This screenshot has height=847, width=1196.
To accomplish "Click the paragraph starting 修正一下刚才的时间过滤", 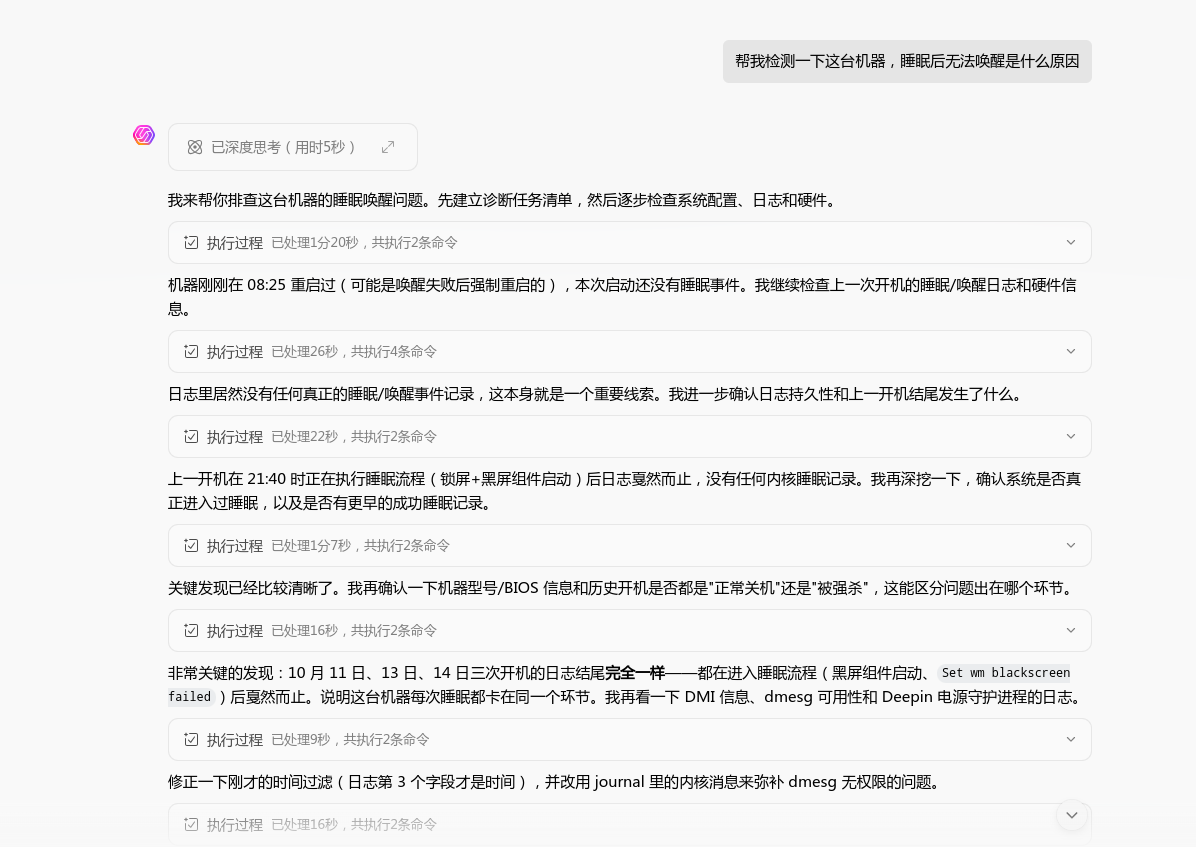I will (554, 781).
